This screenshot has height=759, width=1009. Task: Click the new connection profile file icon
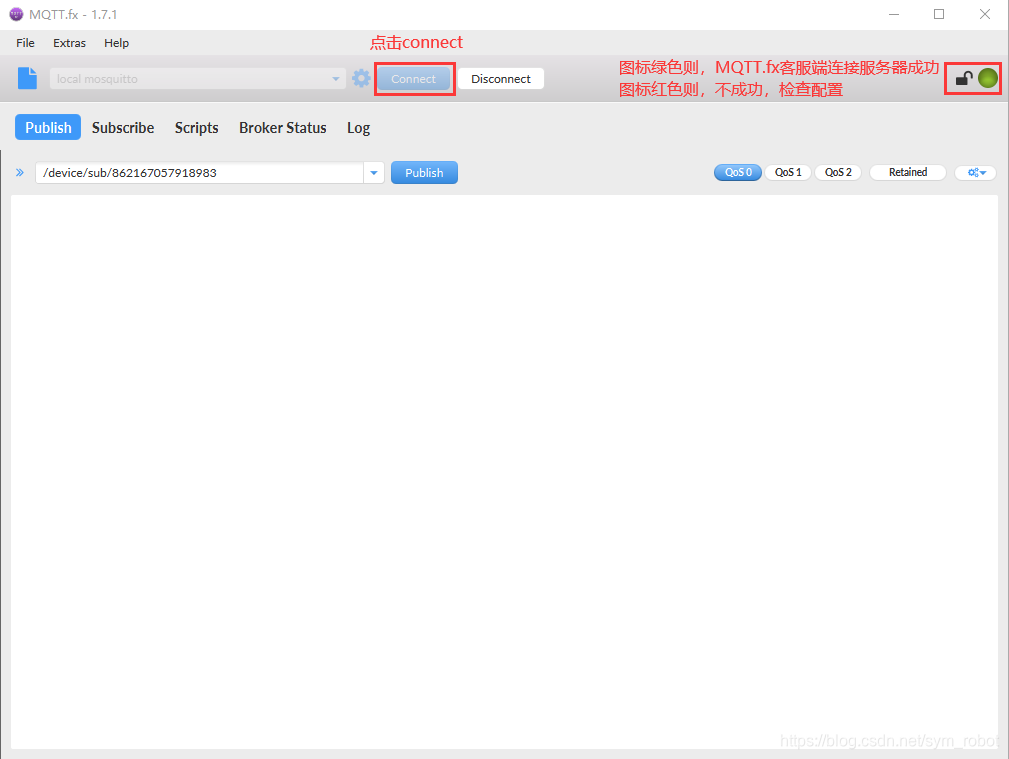pyautogui.click(x=27, y=79)
